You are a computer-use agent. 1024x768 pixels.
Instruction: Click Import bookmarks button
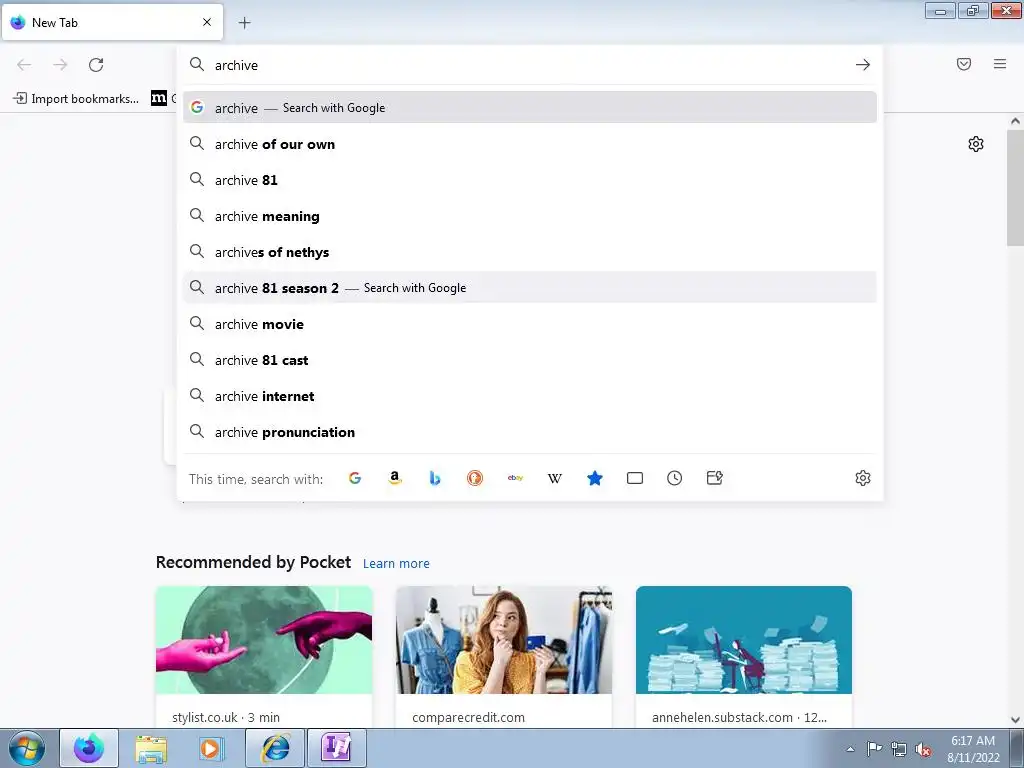(x=76, y=99)
